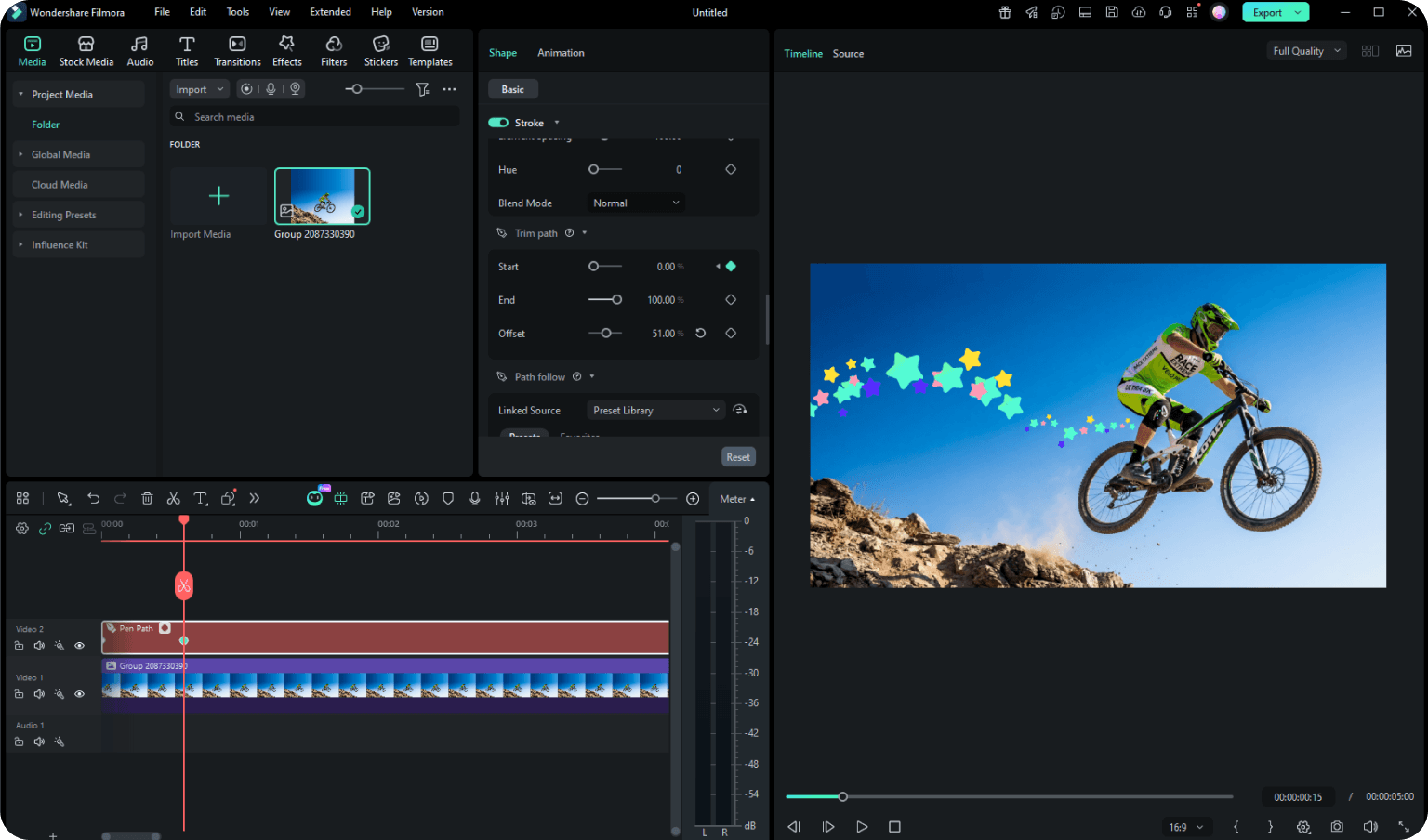The image size is (1428, 840).
Task: Click the undo arrow in timeline toolbar
Action: click(93, 499)
